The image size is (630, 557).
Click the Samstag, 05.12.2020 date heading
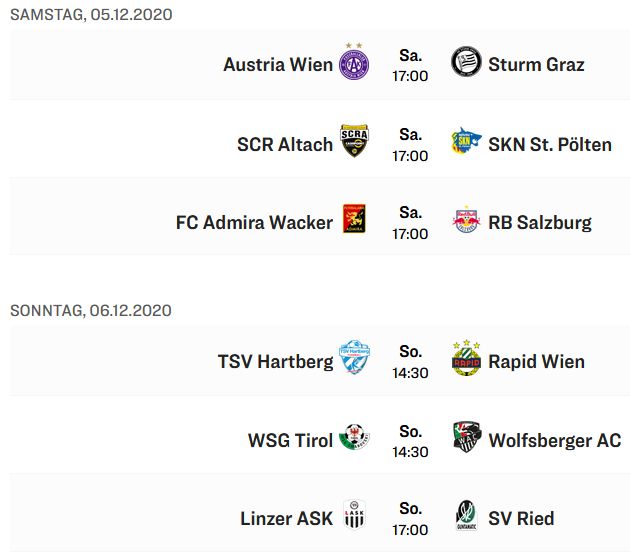pyautogui.click(x=91, y=15)
